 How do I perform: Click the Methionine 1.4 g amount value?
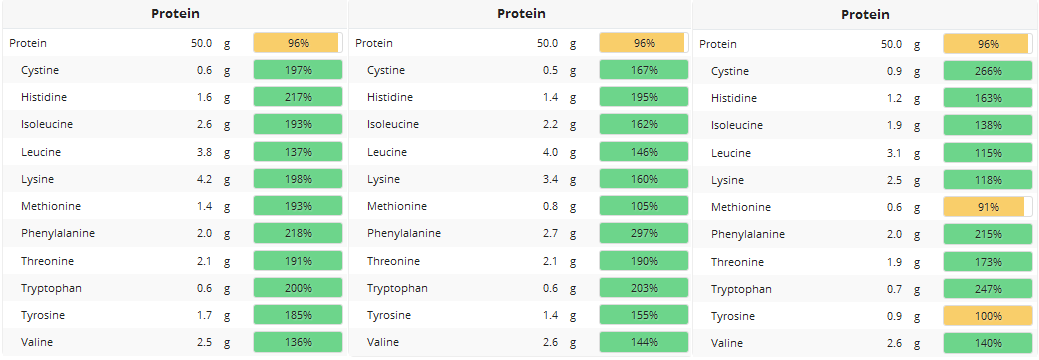204,206
